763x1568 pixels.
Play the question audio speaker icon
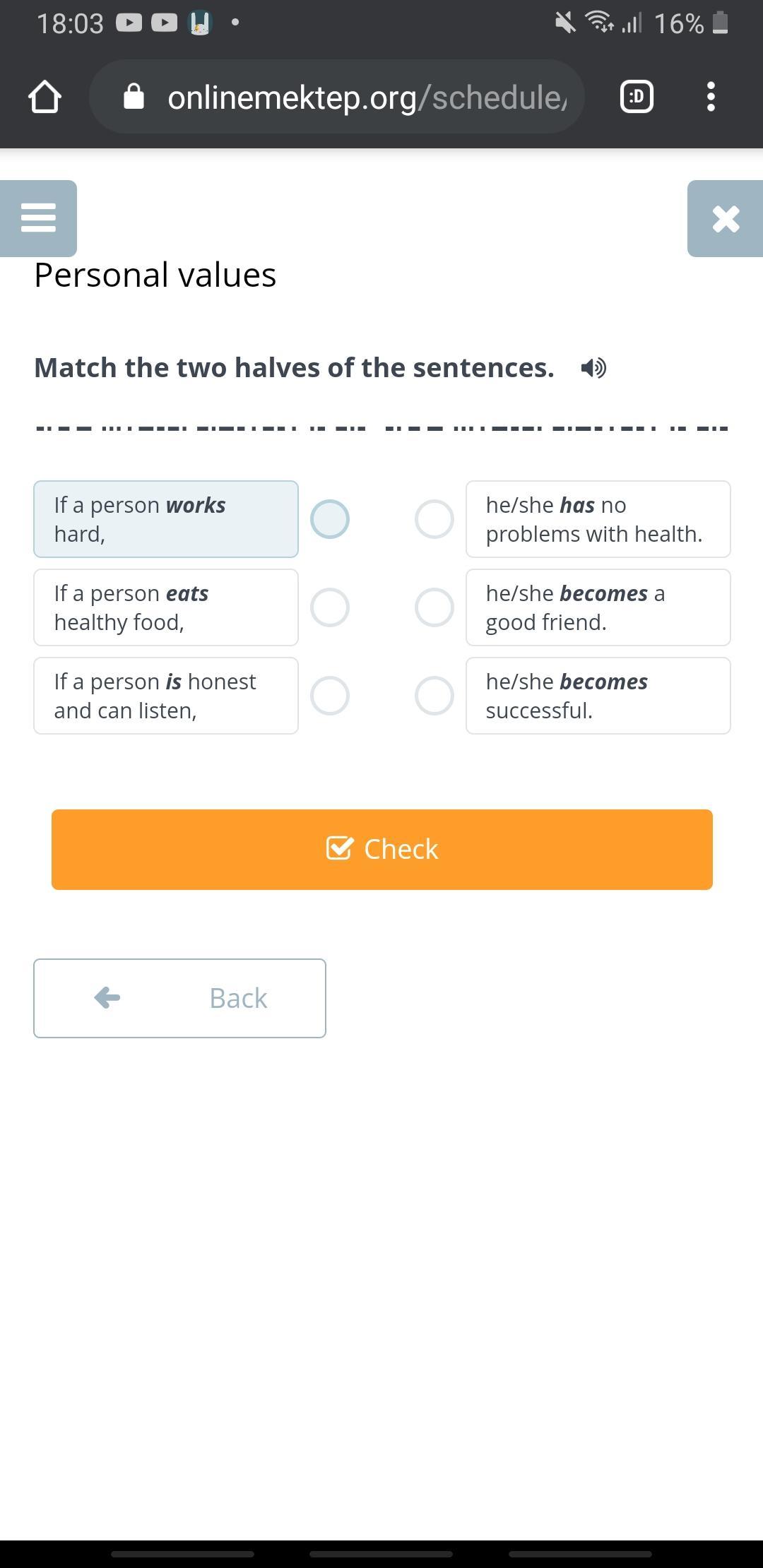coord(593,368)
